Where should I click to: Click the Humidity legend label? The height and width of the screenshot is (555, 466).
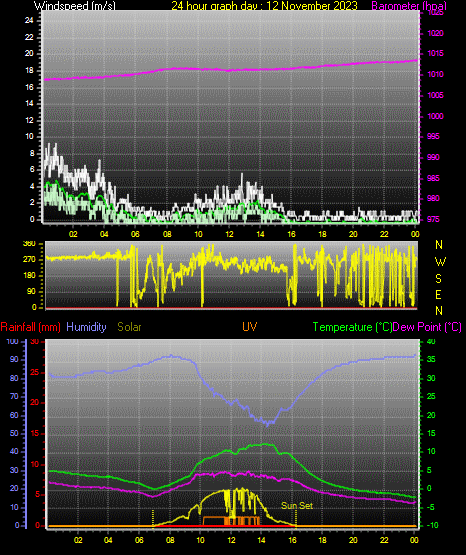coord(86,327)
